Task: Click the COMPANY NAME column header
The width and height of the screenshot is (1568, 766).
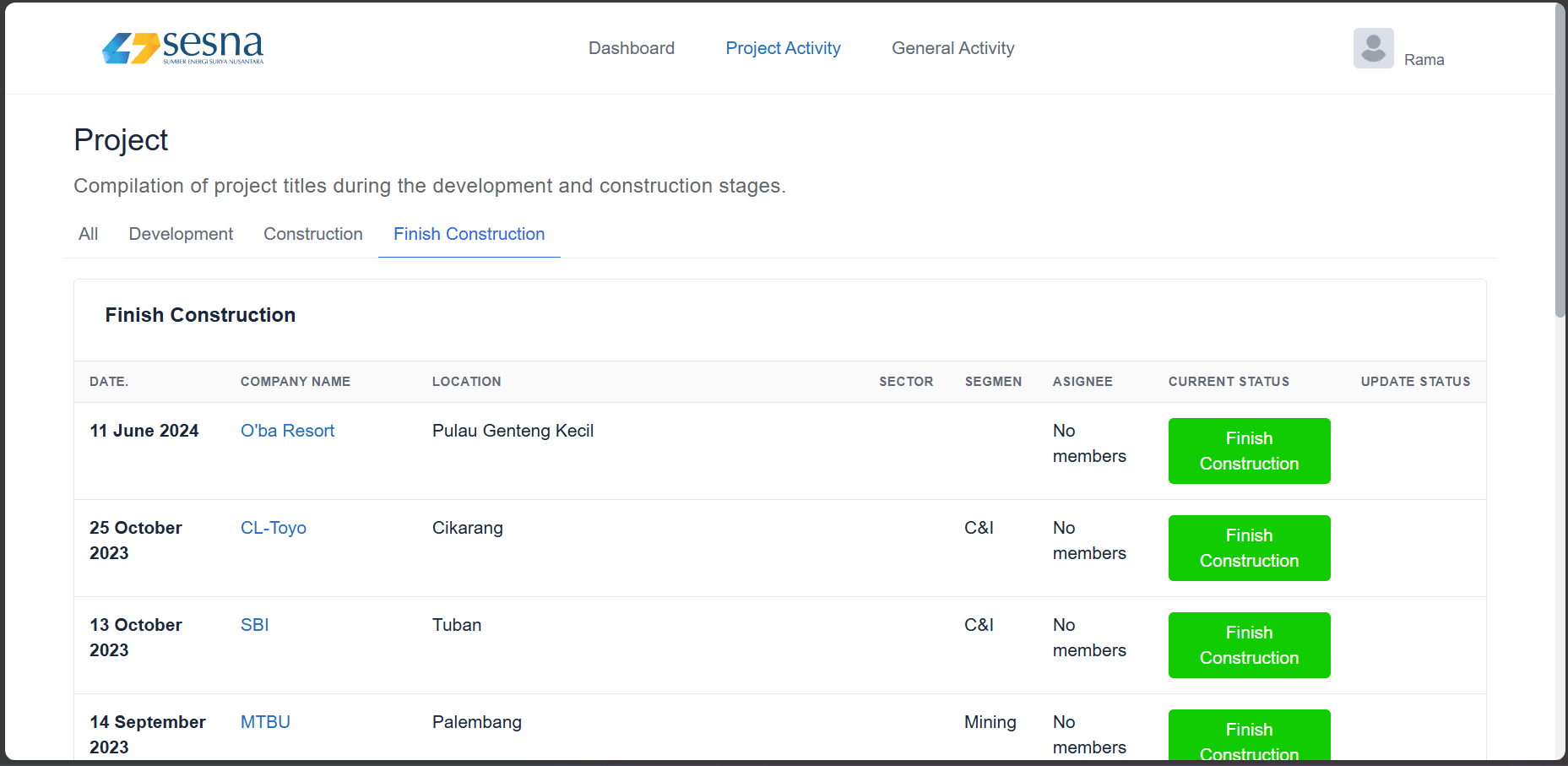Action: 296,382
